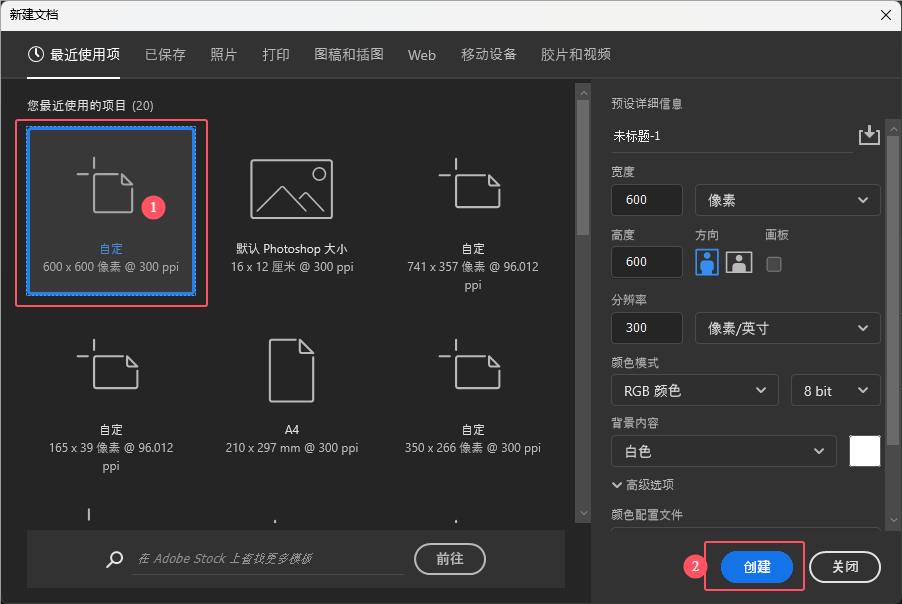Enable the 画板 checkbox
This screenshot has height=604, width=902.
click(x=774, y=264)
